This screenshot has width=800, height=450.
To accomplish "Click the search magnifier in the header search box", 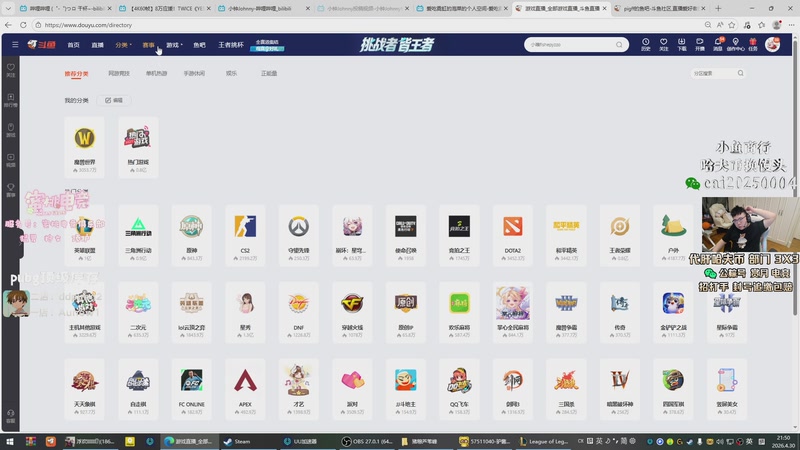I will [619, 45].
